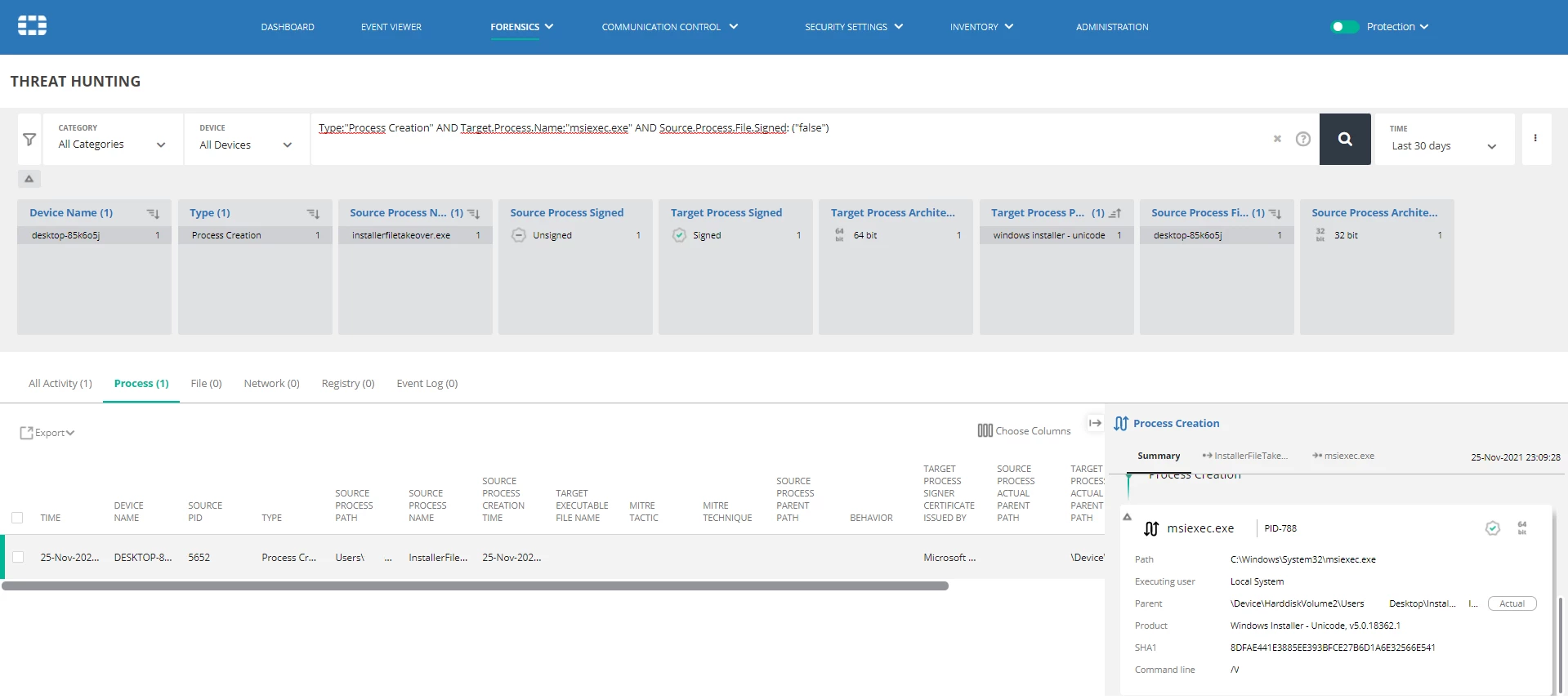Tick the select-all rows checkbox

[17, 518]
